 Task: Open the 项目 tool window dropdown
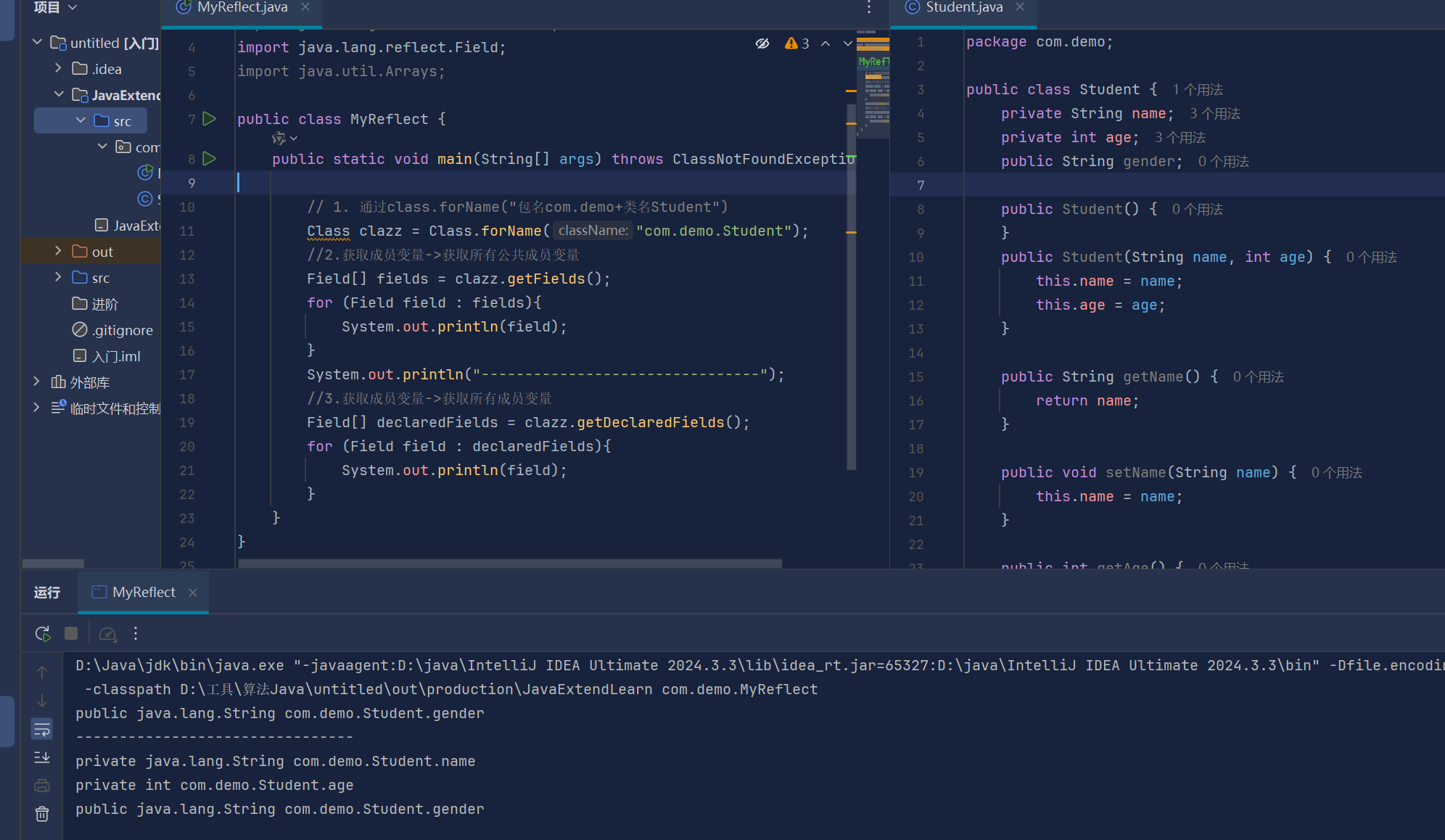(55, 7)
